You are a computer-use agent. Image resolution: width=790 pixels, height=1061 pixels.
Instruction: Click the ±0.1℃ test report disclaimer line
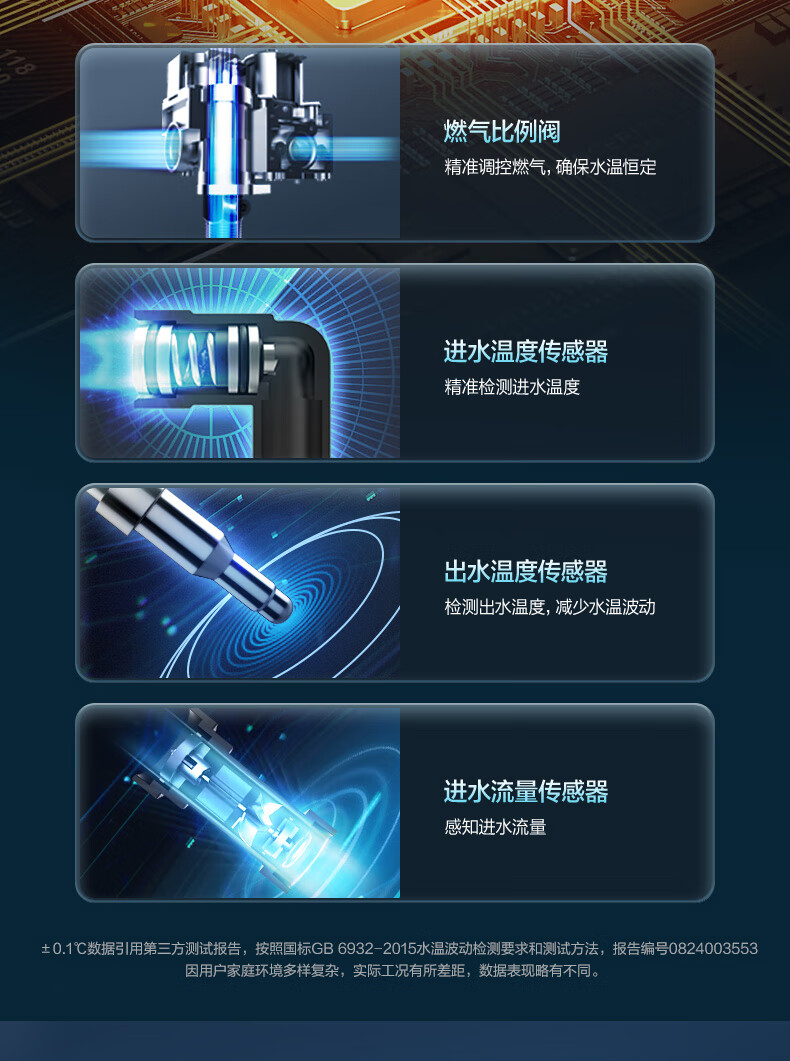point(399,949)
